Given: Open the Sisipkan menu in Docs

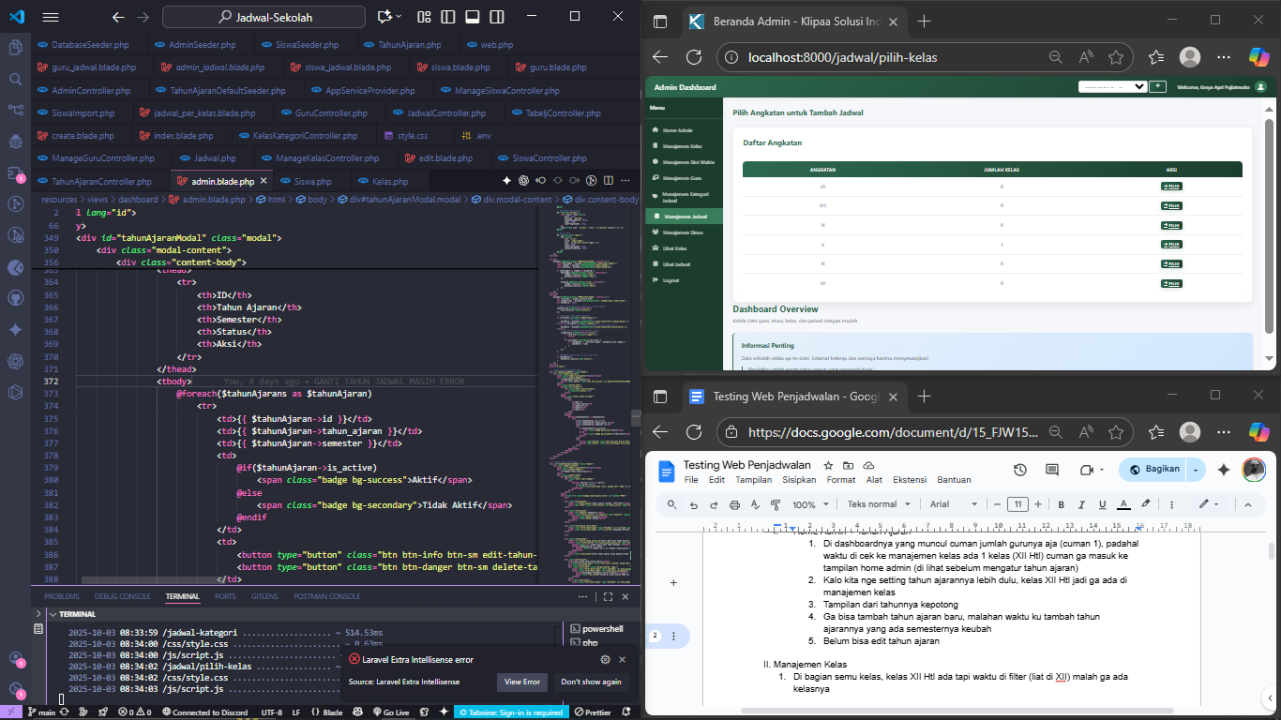Looking at the screenshot, I should (798, 480).
